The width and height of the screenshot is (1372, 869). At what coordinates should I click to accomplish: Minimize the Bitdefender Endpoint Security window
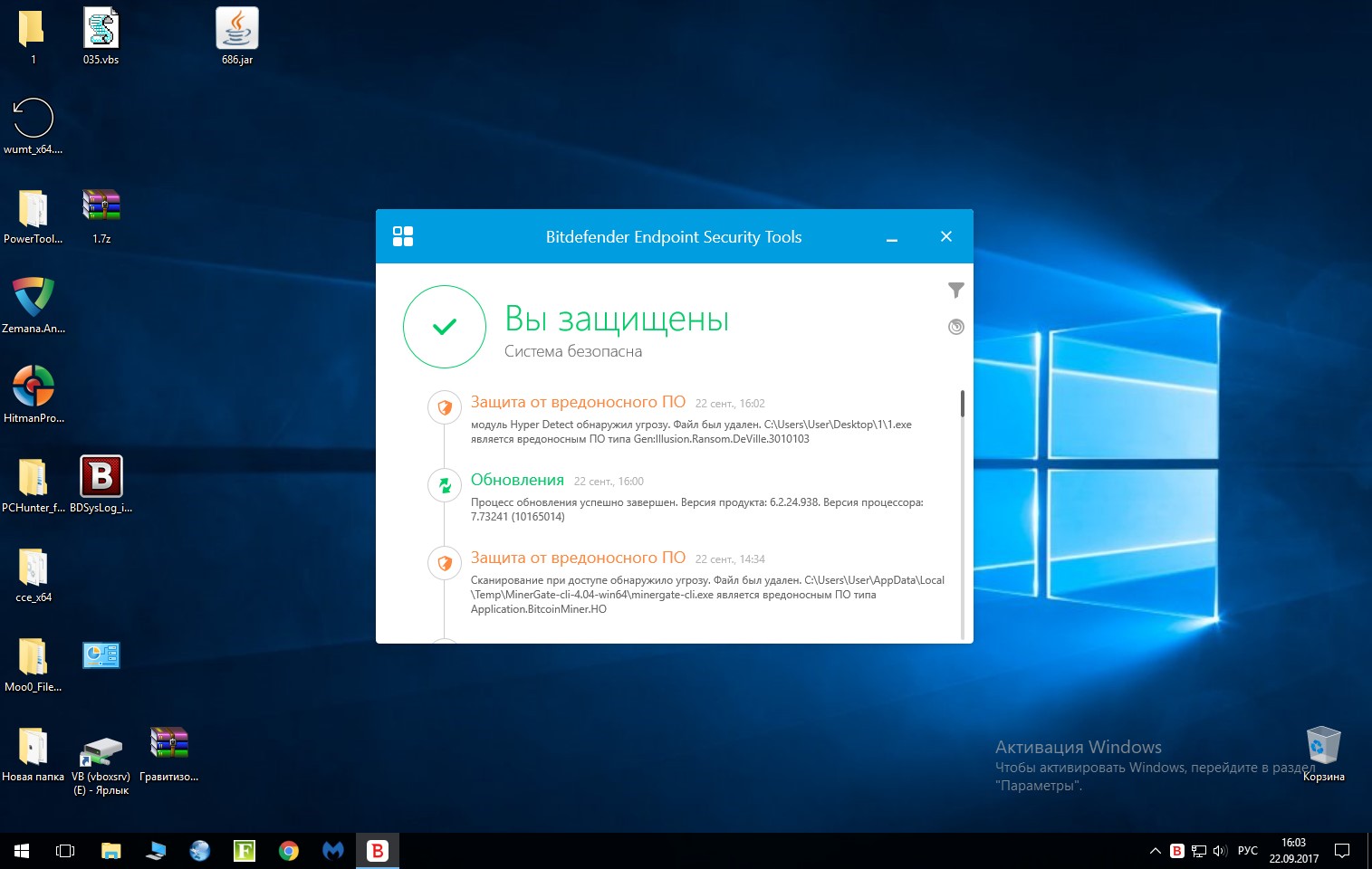click(x=892, y=237)
